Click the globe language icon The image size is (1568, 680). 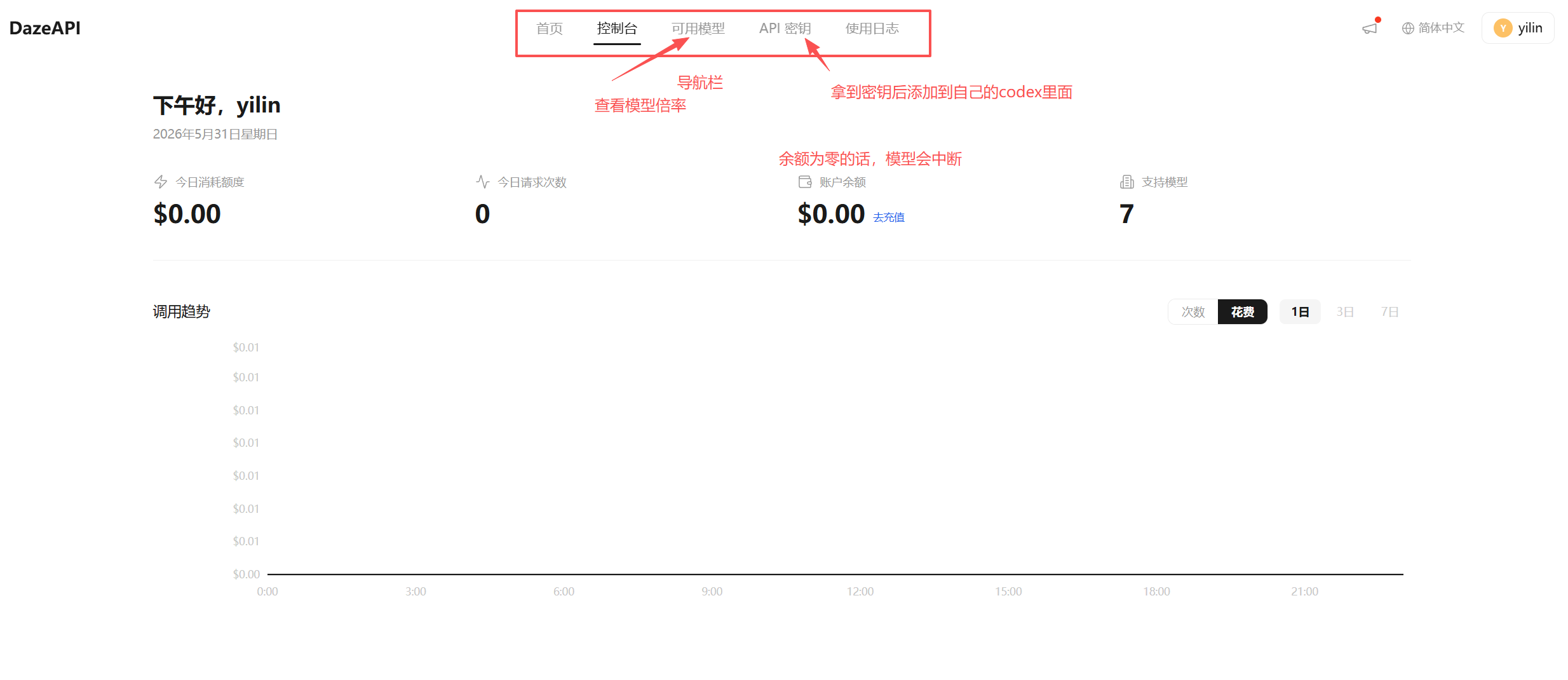point(1408,29)
